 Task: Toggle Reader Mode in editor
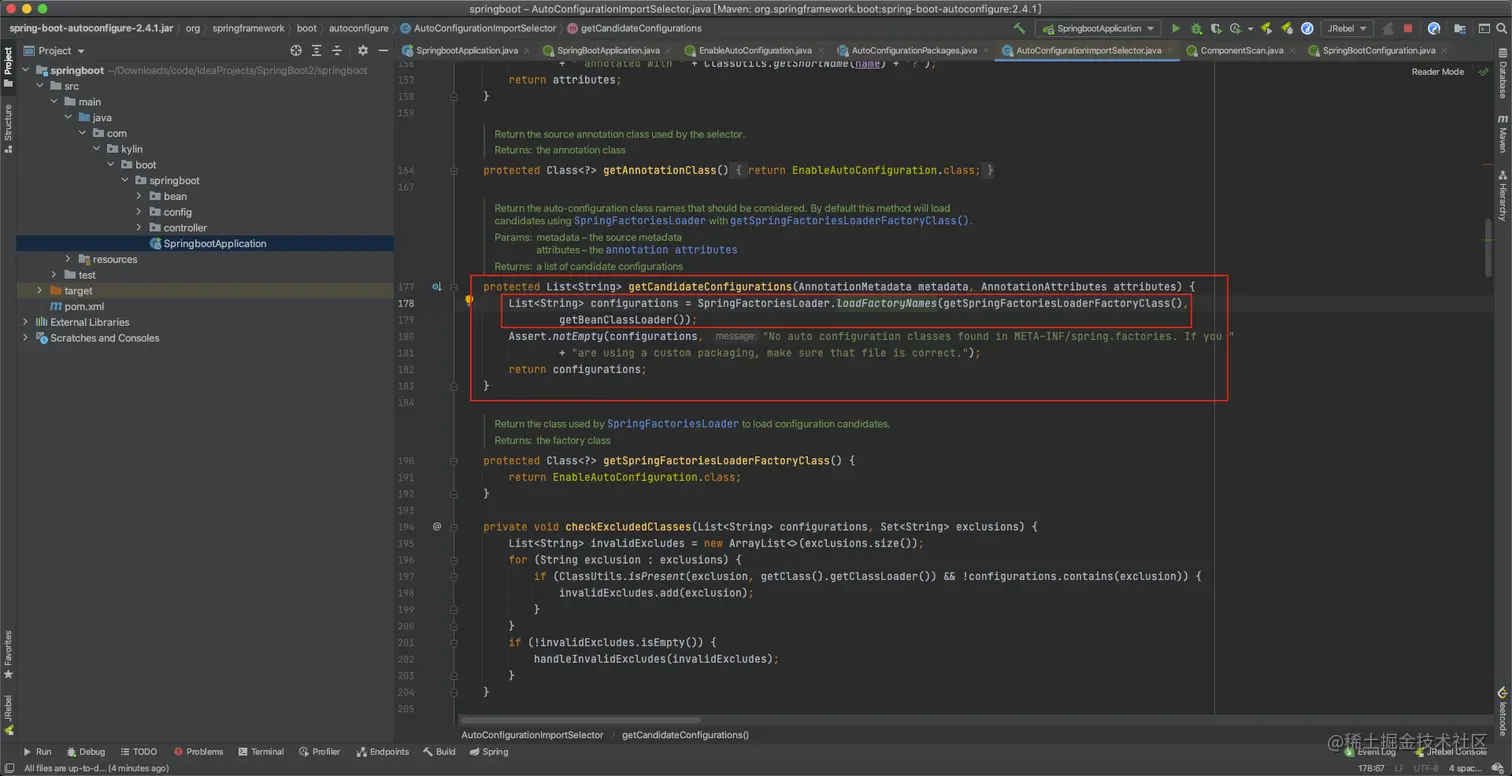tap(1437, 72)
